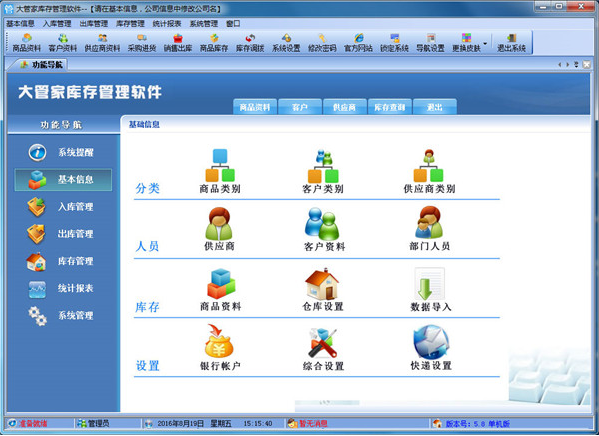The height and width of the screenshot is (436, 599).
Task: Open the 统计报表 menu
Action: pyautogui.click(x=167, y=24)
